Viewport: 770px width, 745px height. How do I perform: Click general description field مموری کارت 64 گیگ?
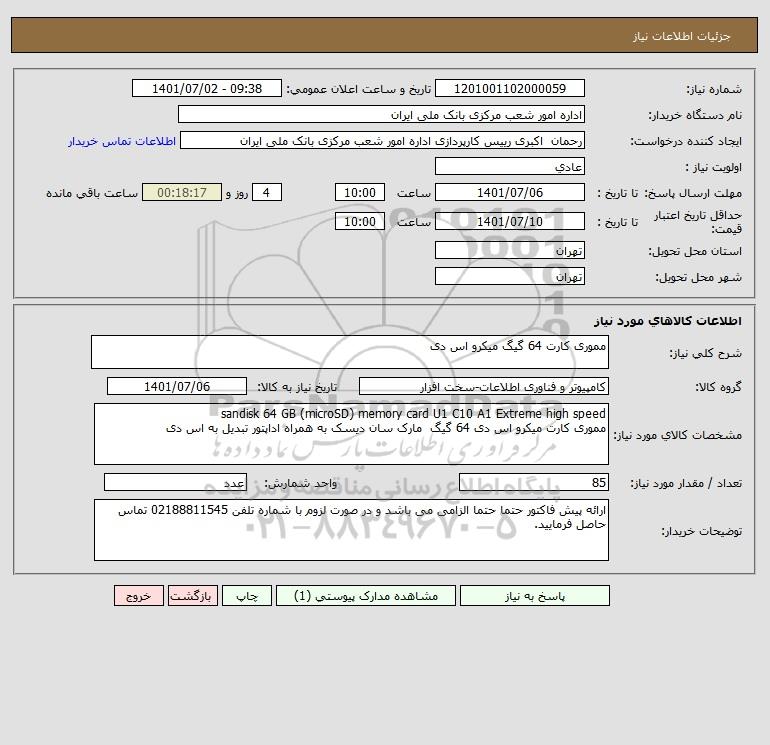pos(350,352)
